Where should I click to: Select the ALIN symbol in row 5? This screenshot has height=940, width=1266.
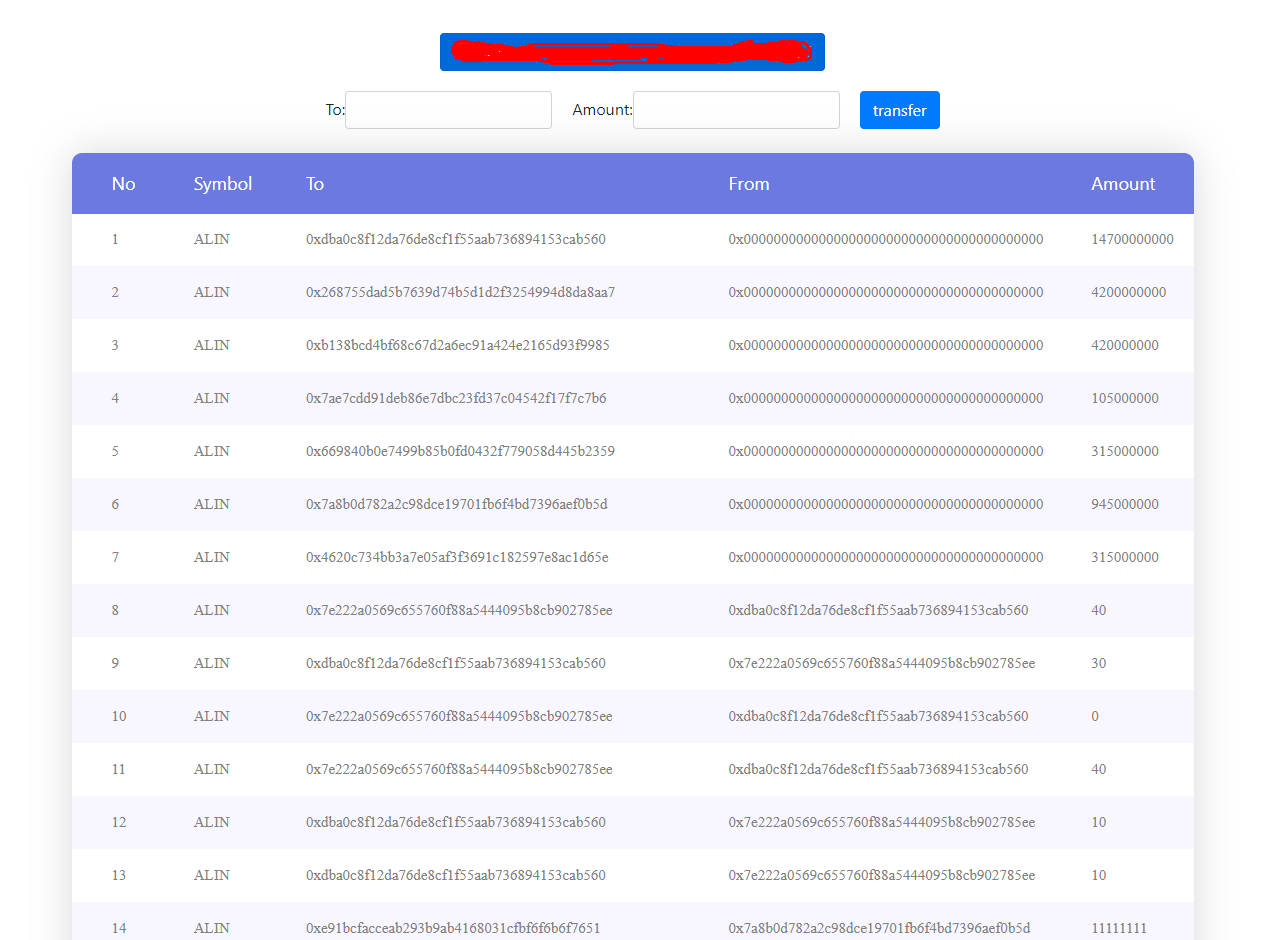[x=211, y=451]
